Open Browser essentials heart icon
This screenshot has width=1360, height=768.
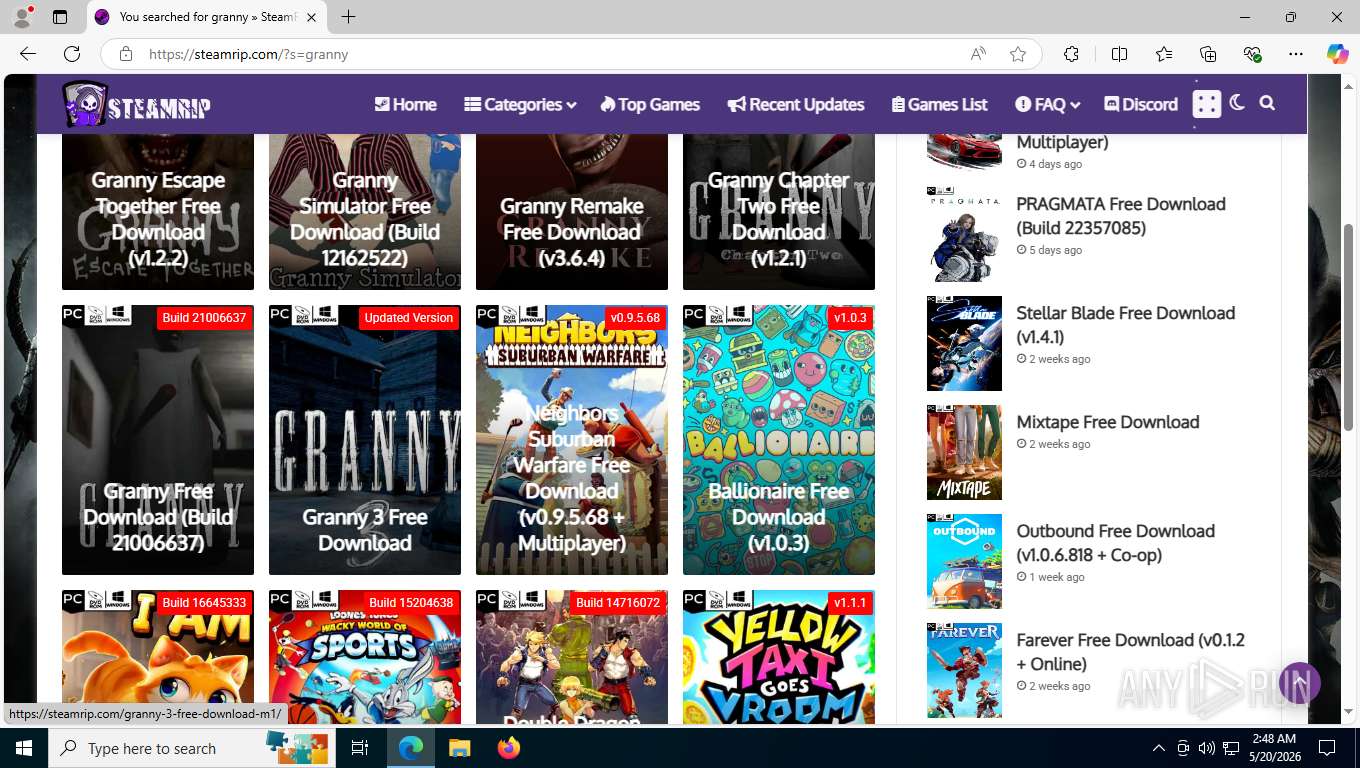1252,54
